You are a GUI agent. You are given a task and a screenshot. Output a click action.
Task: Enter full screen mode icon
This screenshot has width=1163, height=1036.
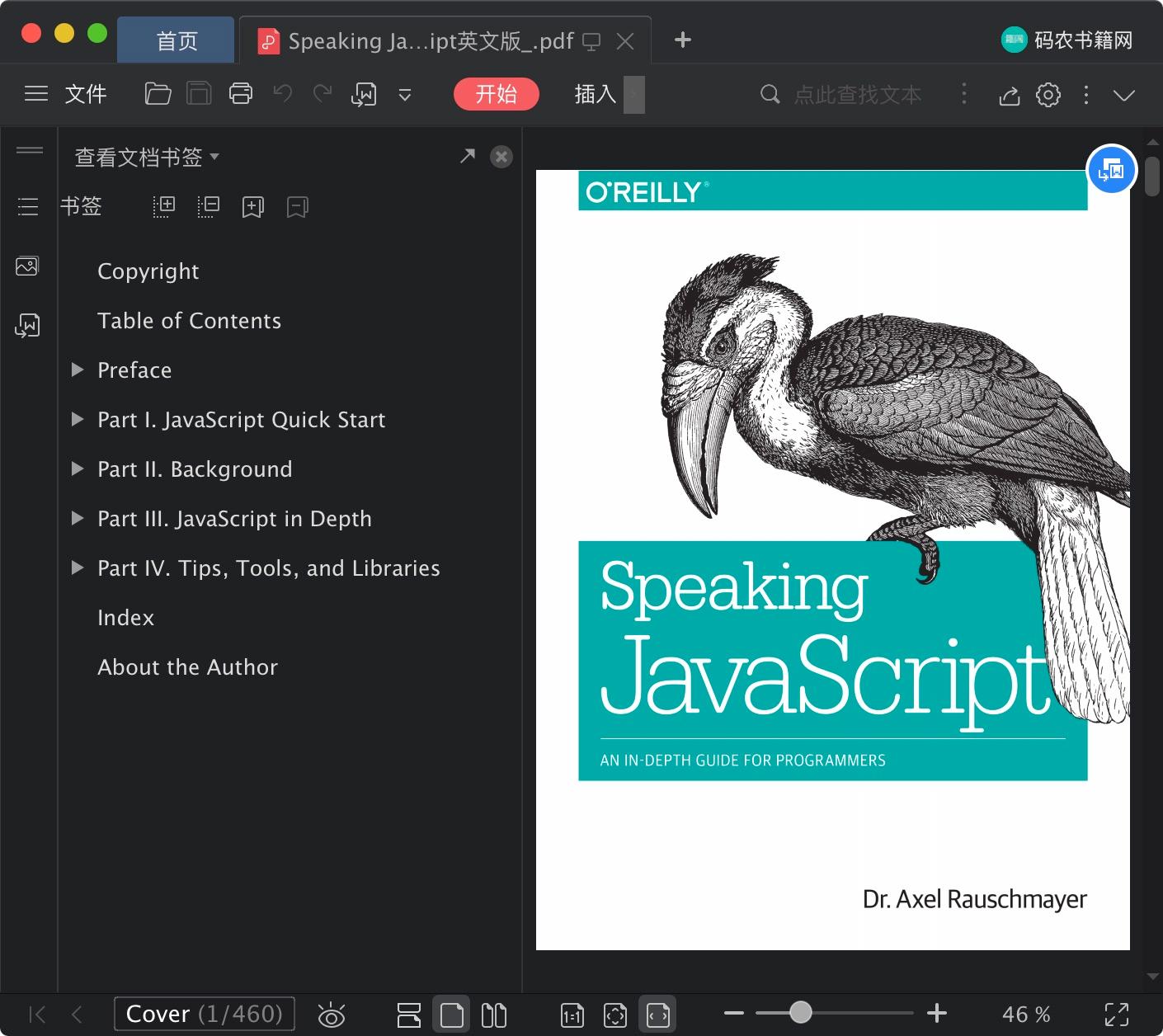tap(1117, 1015)
